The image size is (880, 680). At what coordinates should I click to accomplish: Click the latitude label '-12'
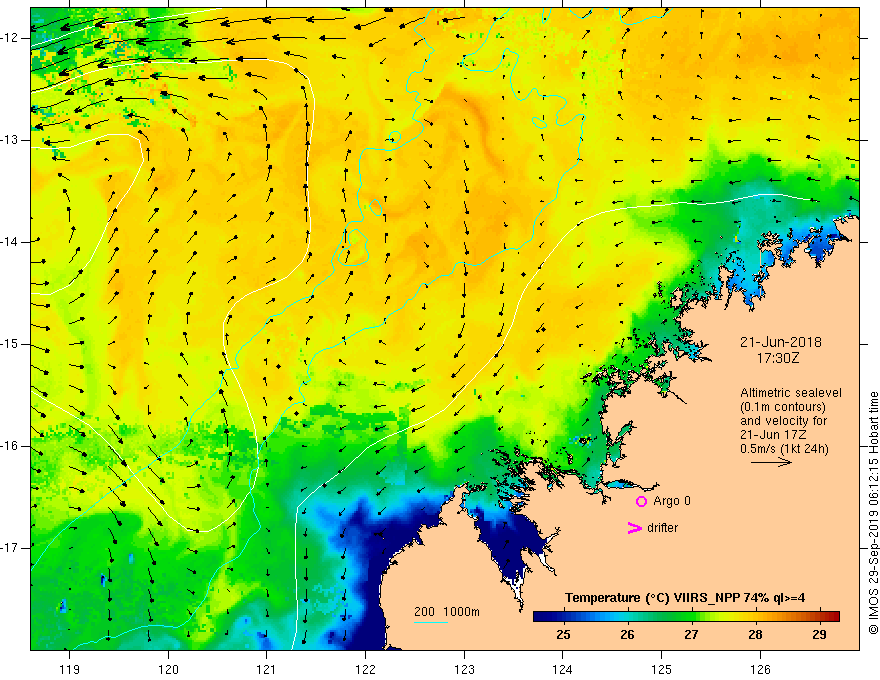coord(11,38)
